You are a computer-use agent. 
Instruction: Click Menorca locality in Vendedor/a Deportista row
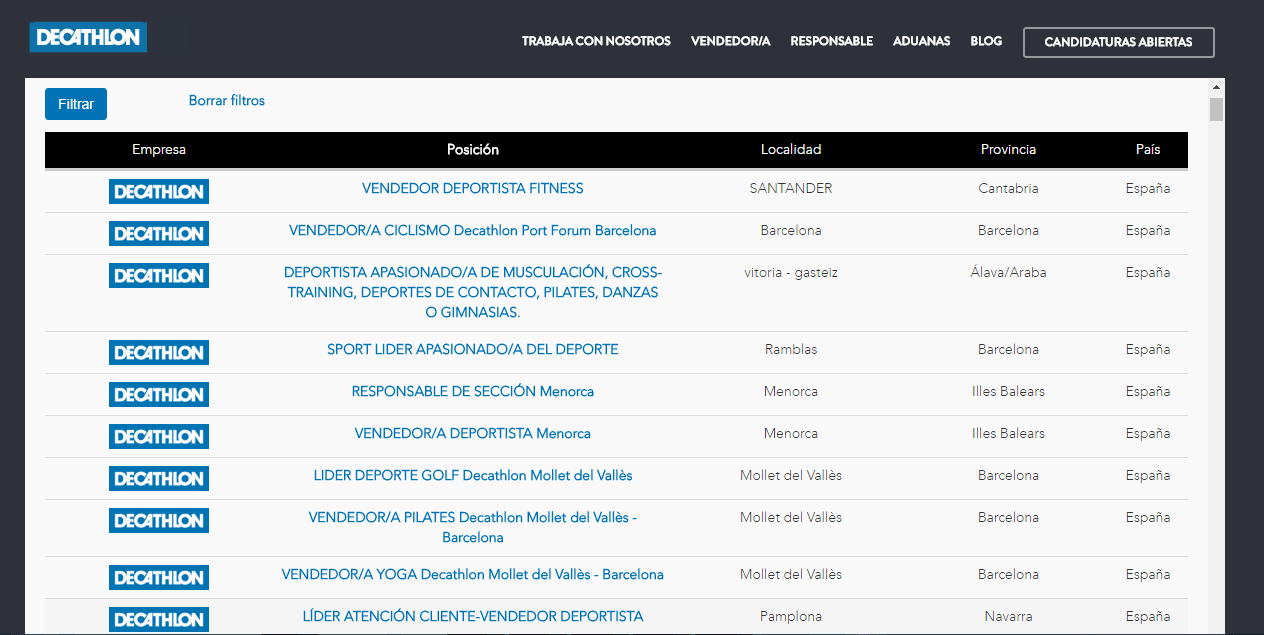791,434
